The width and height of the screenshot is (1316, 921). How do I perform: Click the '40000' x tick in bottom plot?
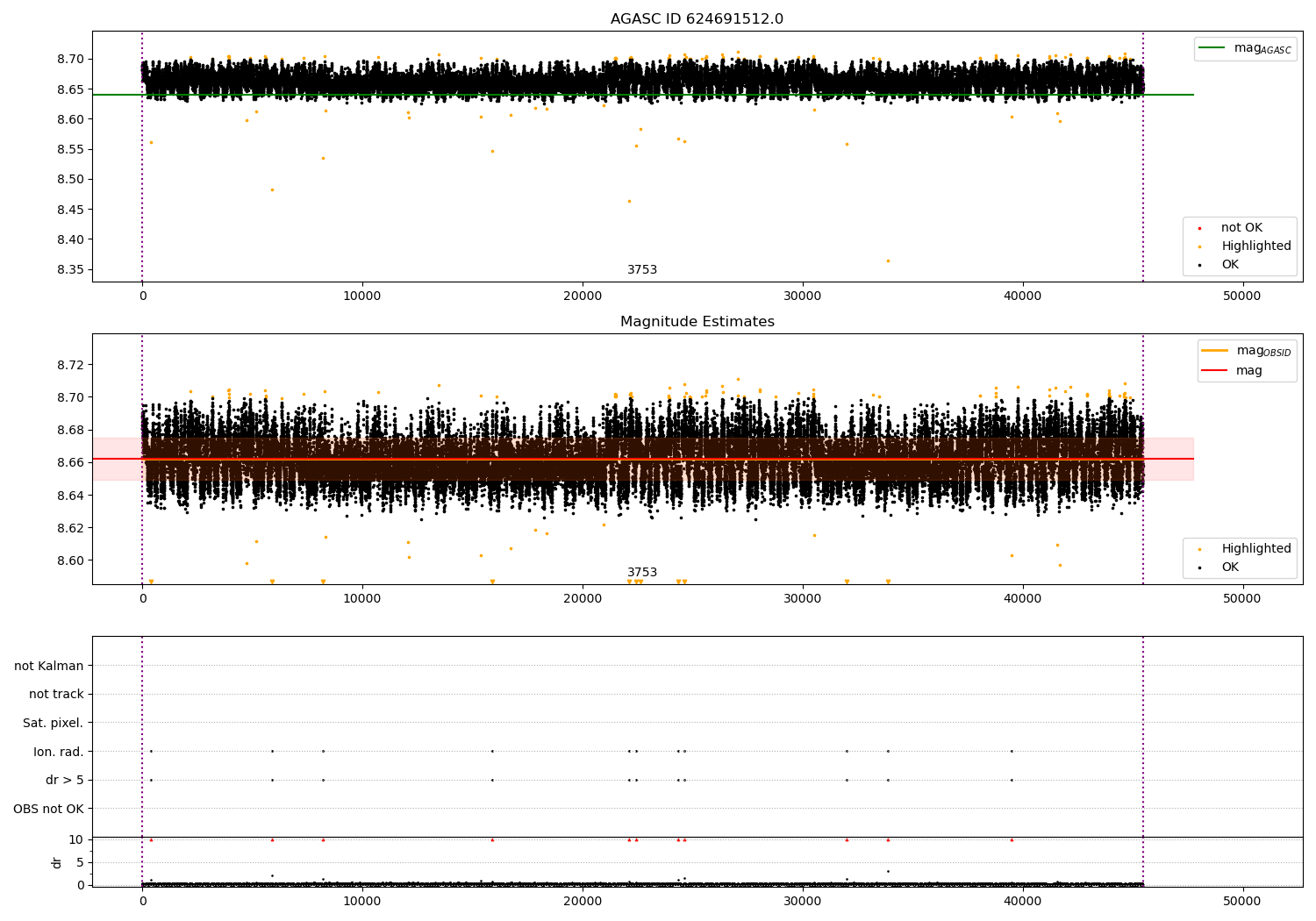click(1023, 900)
